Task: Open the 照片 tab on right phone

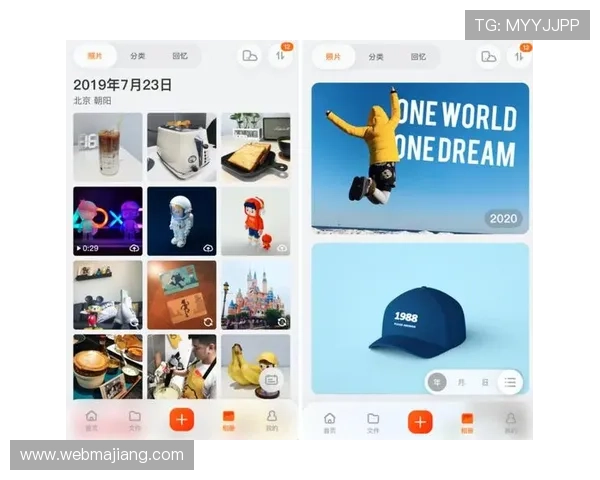Action: tap(333, 57)
